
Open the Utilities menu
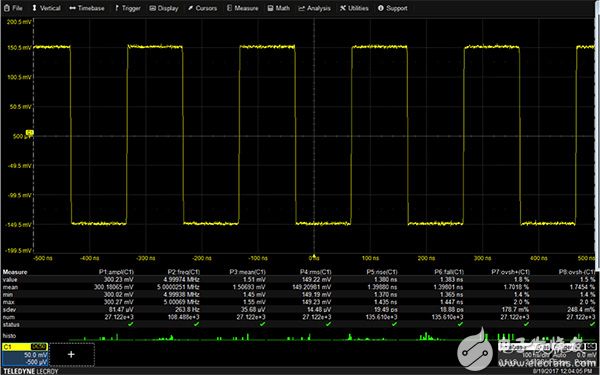354,8
